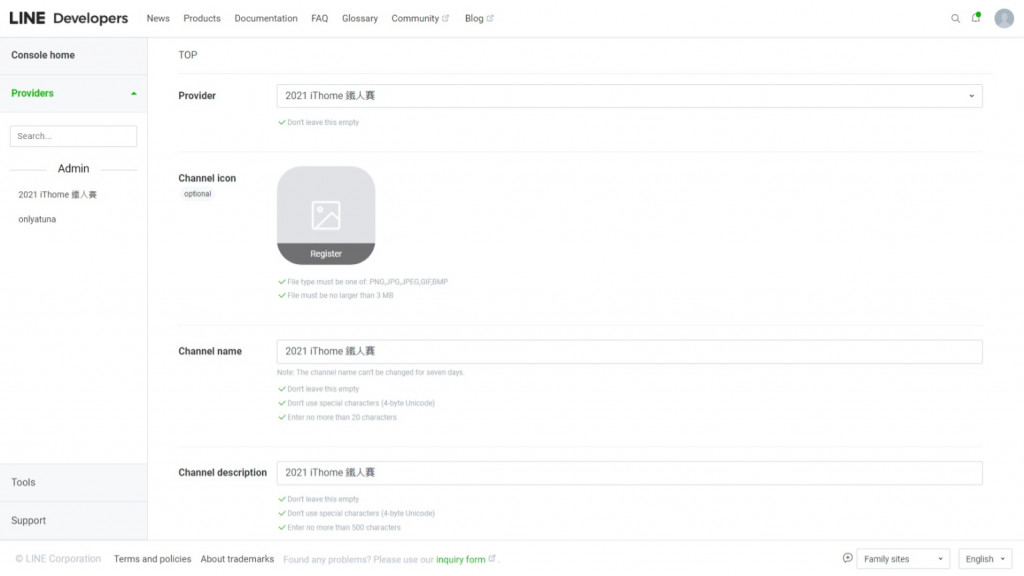Click the external link icon beside Community
Viewport: 1024px width, 576px height.
pyautogui.click(x=445, y=18)
